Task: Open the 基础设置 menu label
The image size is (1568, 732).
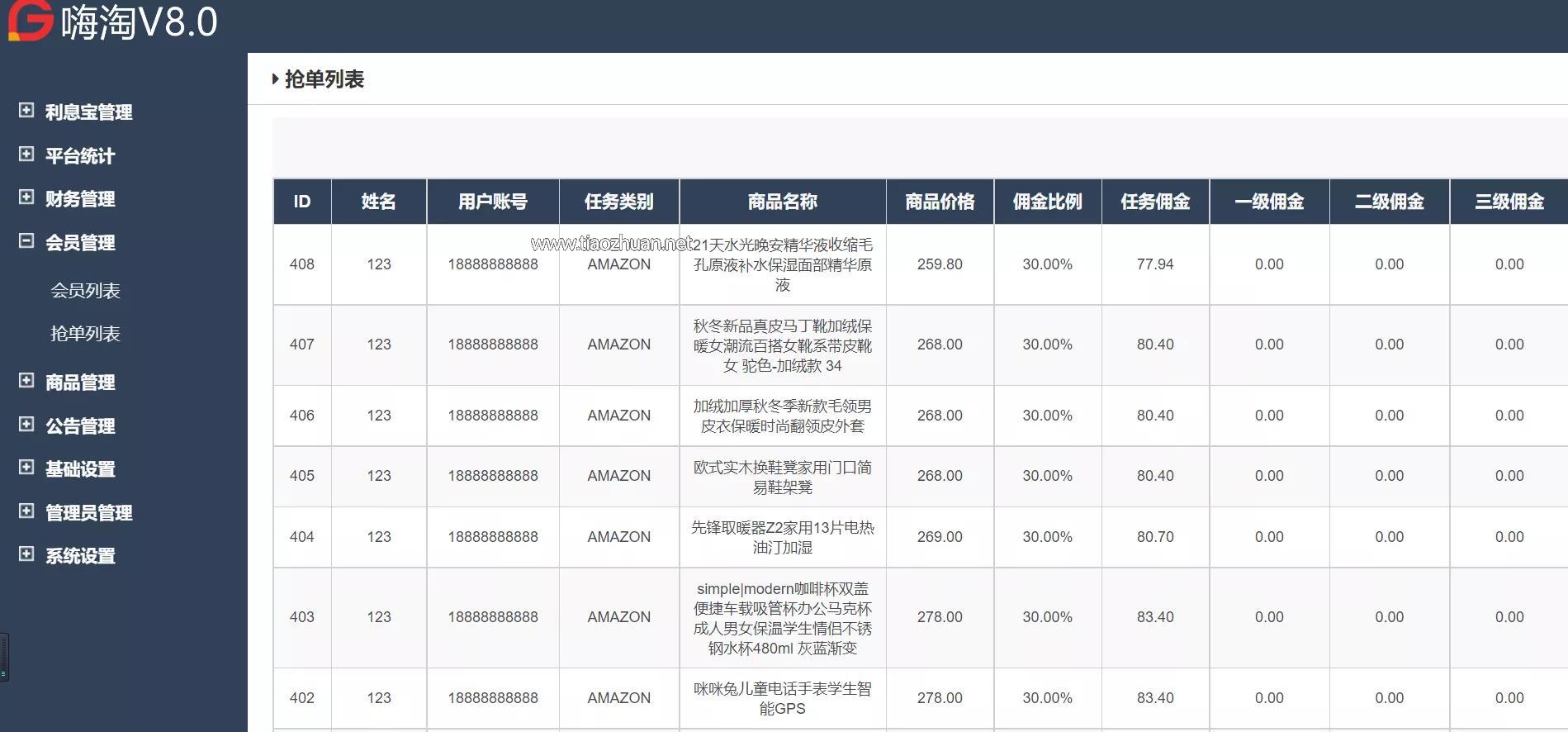Action: pos(80,469)
